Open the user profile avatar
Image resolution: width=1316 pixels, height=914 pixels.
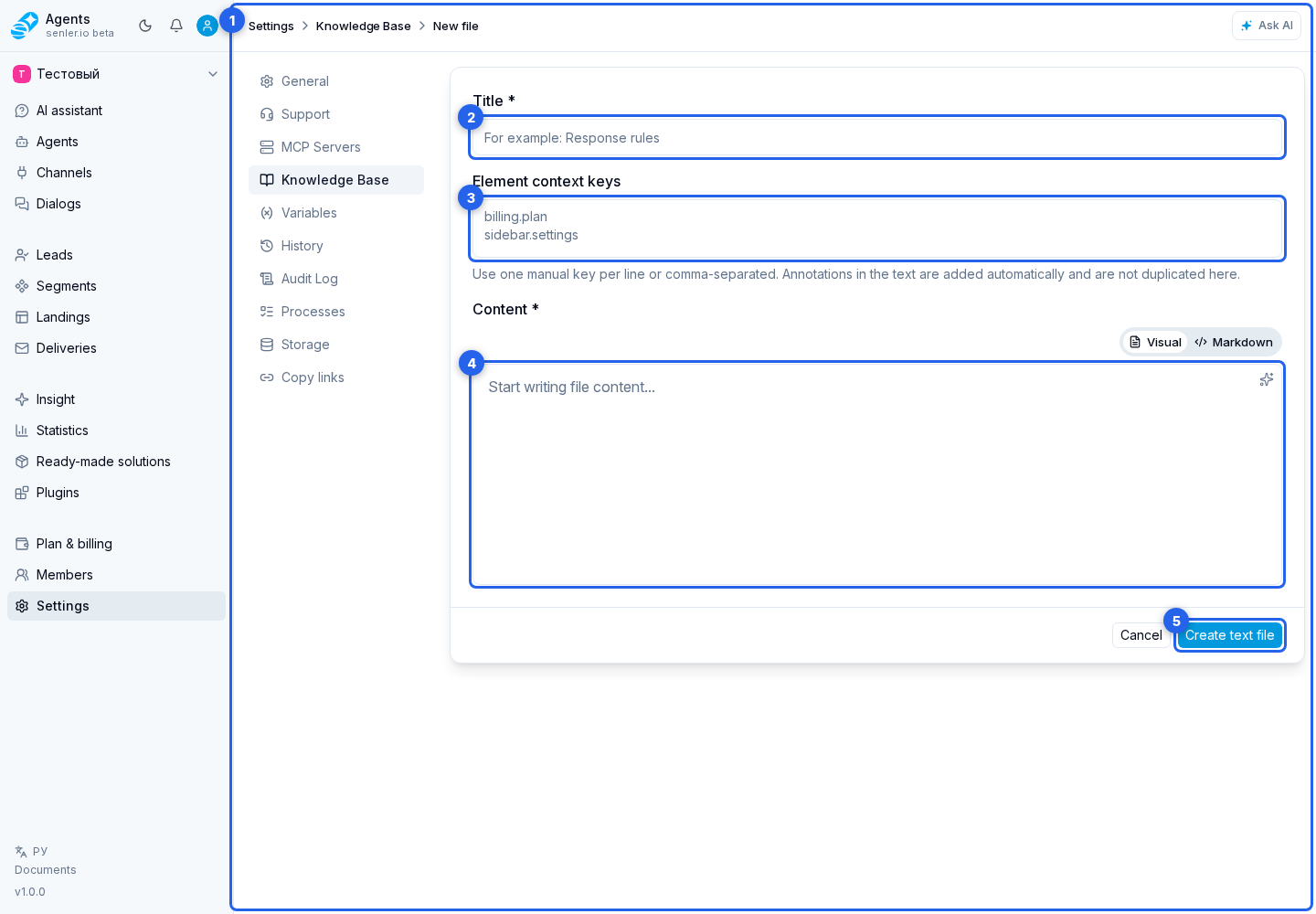207,26
